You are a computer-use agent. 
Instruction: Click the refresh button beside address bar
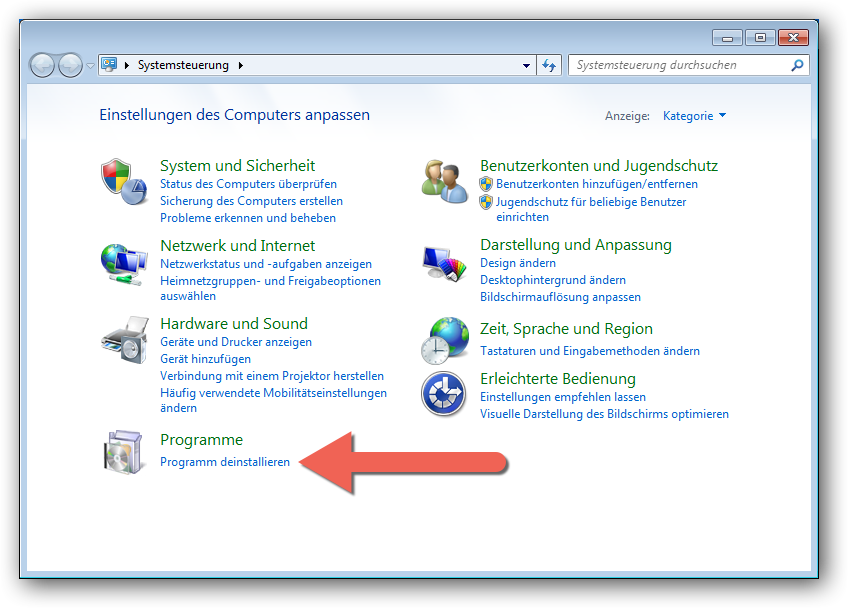coord(549,65)
